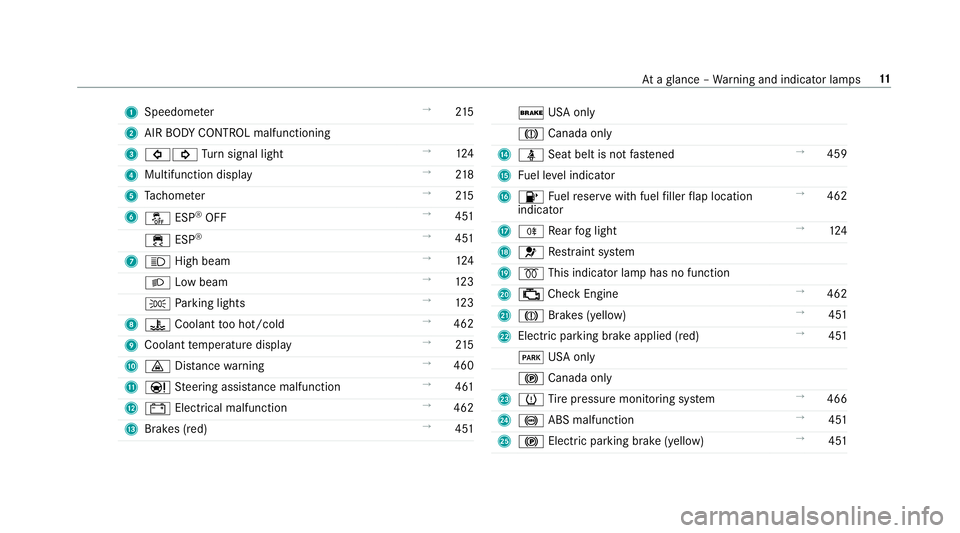The image size is (960, 533).
Task: Click the Distance warning triangle icon
Action: 151,366
